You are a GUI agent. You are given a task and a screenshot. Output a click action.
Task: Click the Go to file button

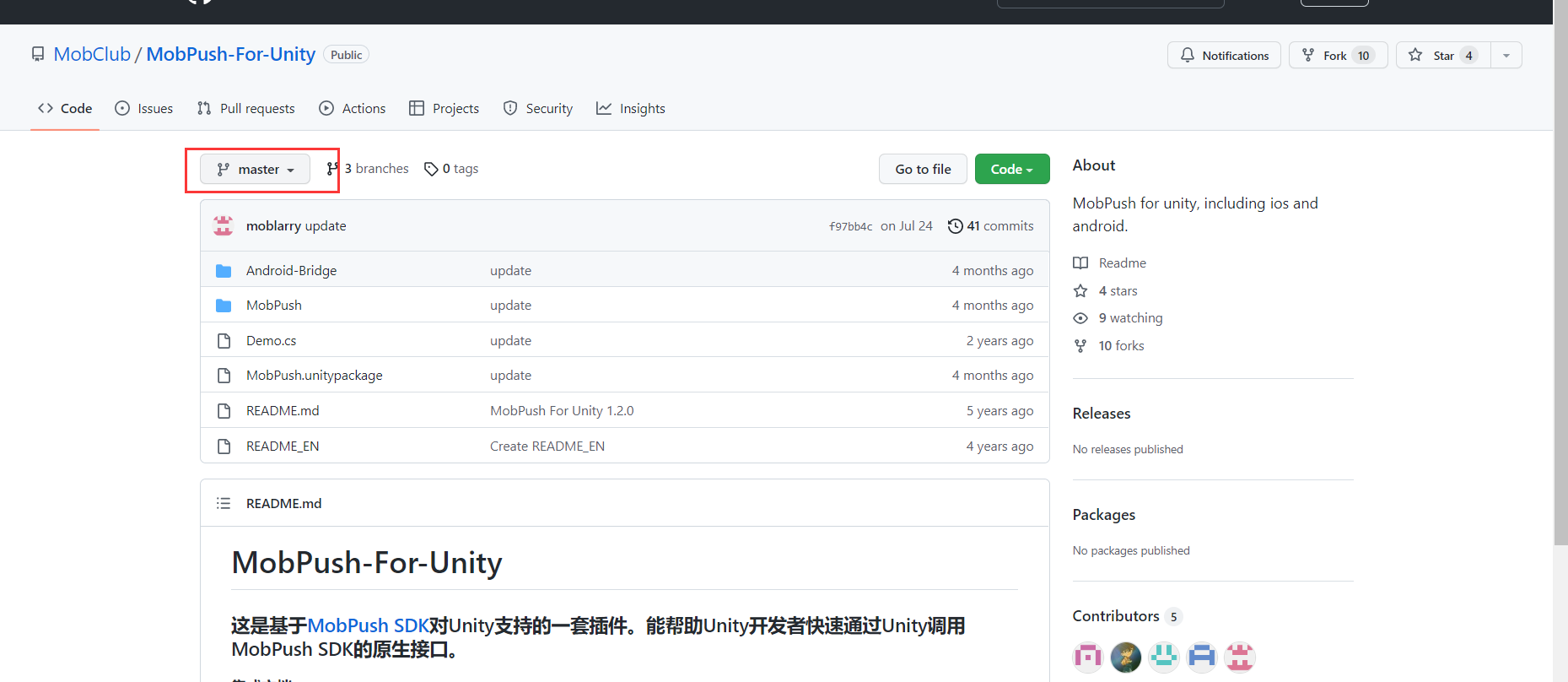click(x=923, y=169)
